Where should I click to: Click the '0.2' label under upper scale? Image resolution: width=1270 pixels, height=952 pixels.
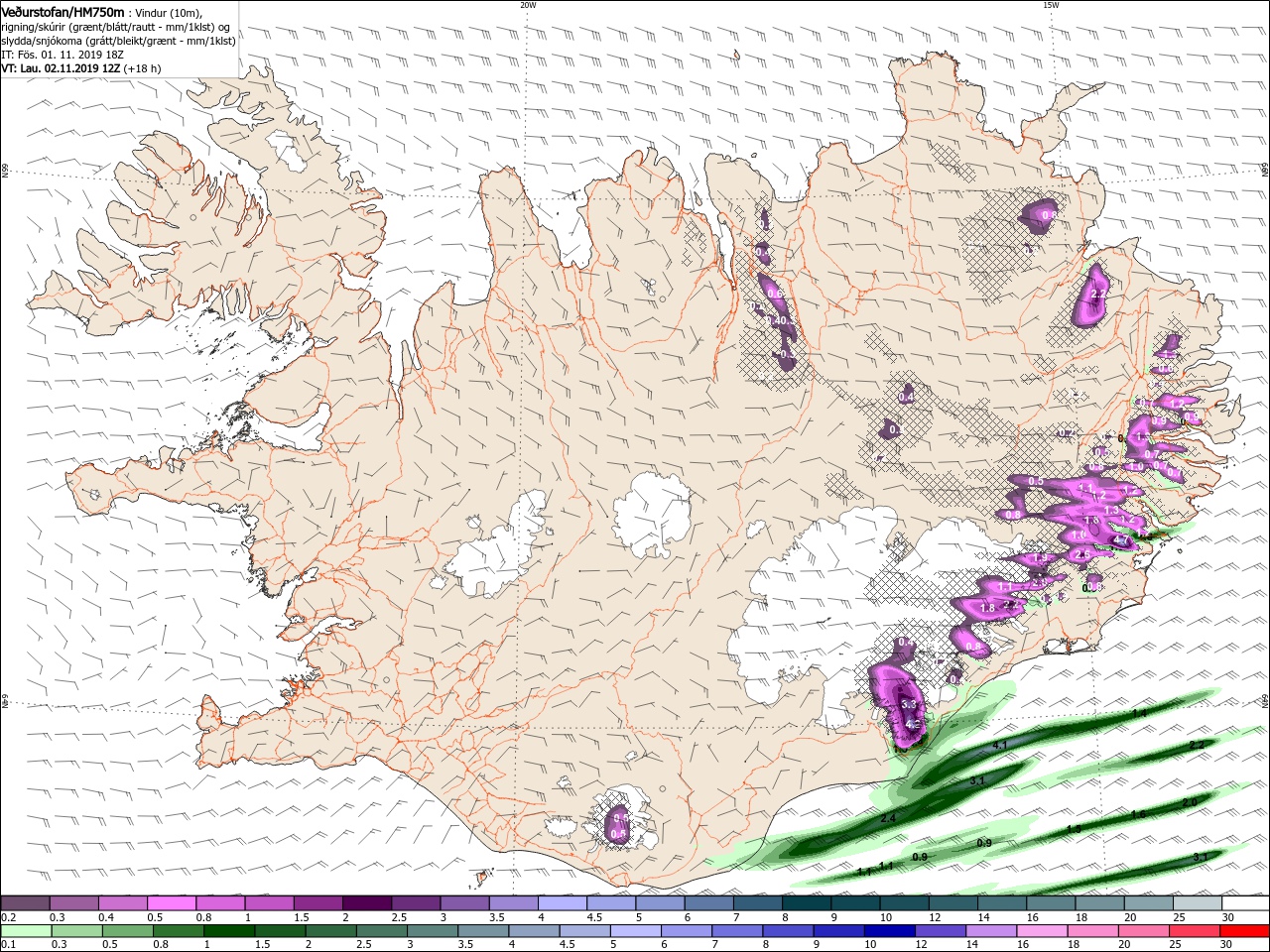[8, 917]
